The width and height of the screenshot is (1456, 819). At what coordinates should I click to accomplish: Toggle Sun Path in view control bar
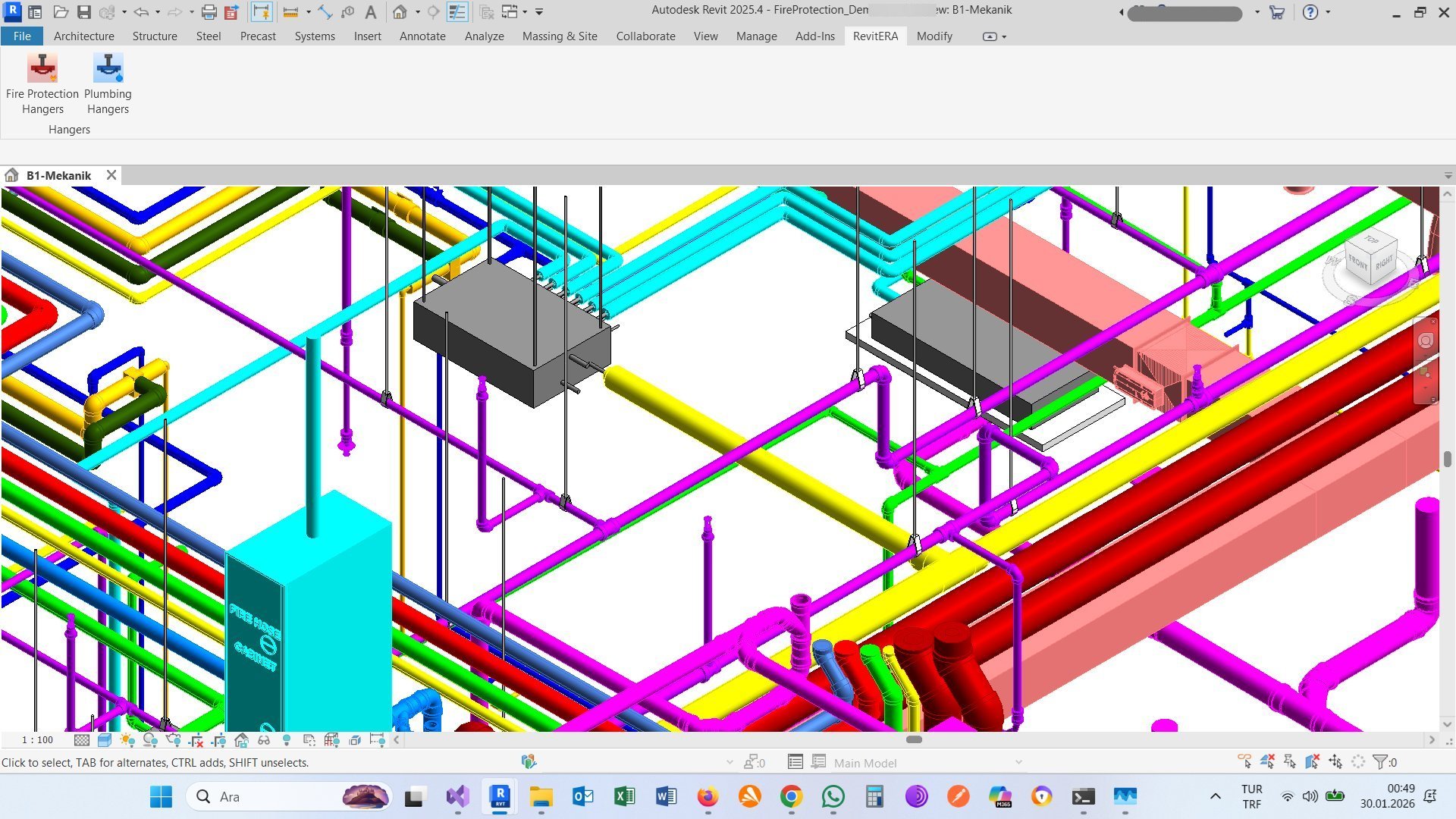coord(127,740)
